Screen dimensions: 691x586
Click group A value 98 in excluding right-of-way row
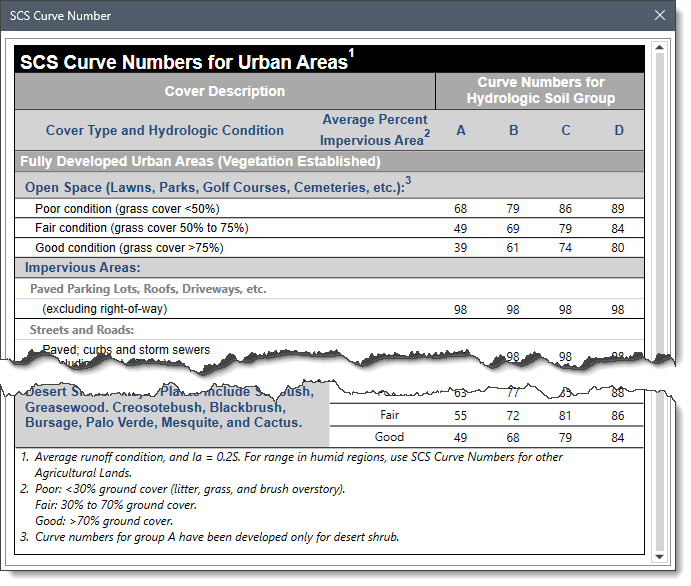pyautogui.click(x=461, y=310)
